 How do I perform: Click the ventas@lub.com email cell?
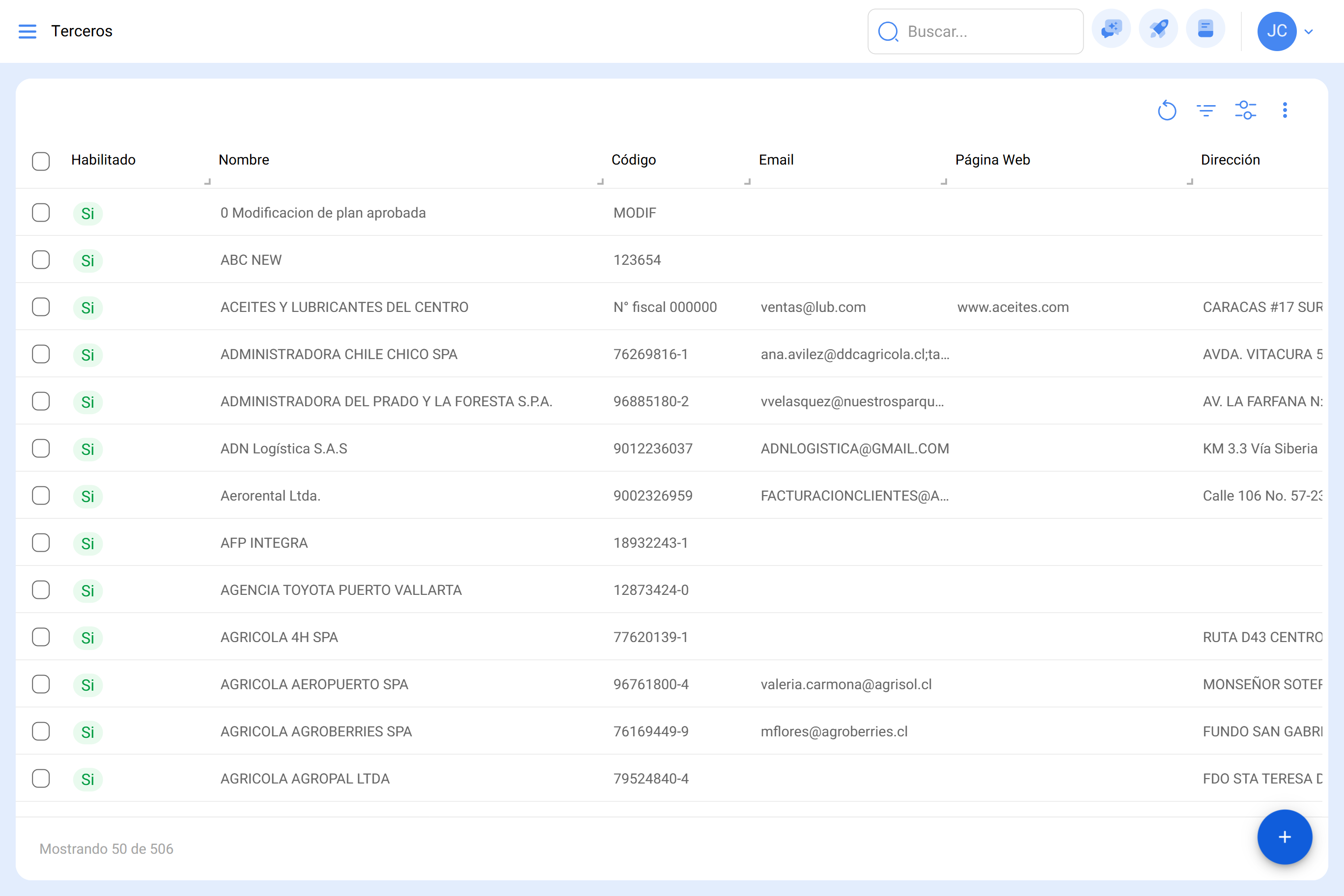(x=813, y=308)
